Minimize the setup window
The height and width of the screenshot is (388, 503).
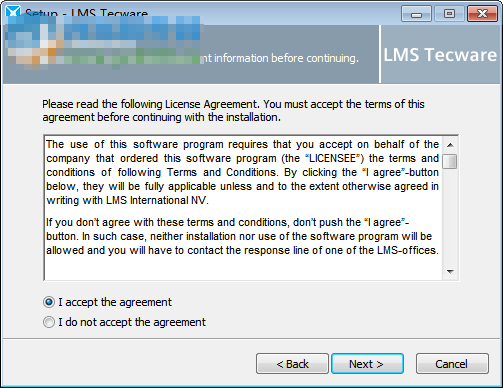pos(416,14)
